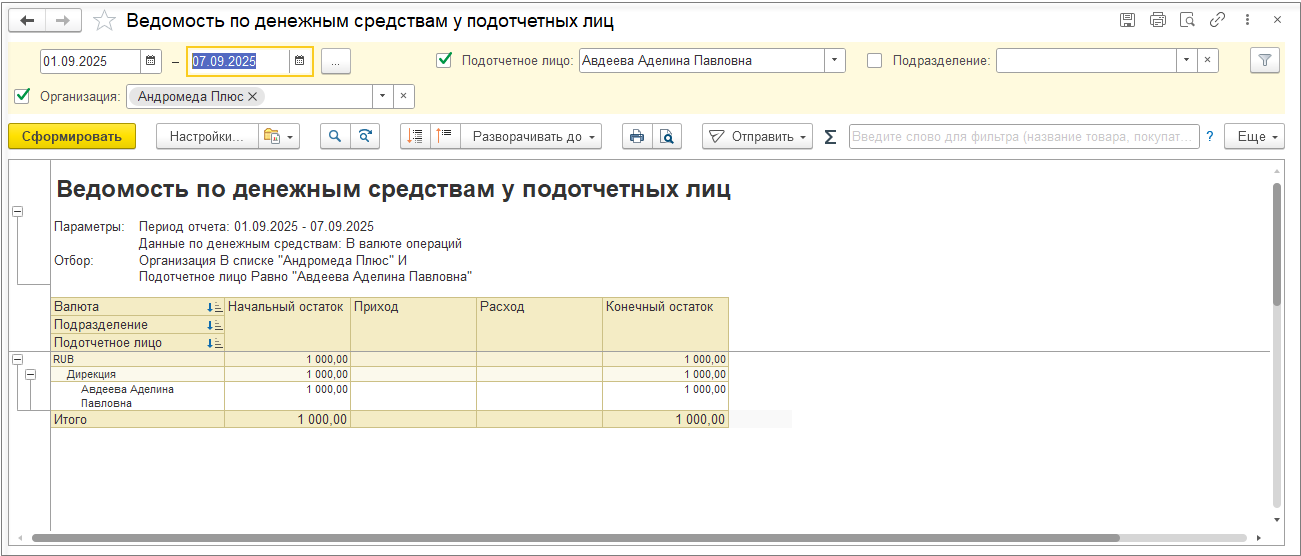Open the report variants icon dropdown

(279, 137)
